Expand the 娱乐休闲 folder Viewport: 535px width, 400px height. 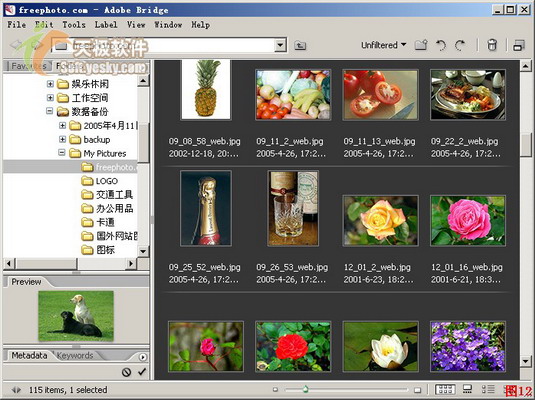pyautogui.click(x=50, y=84)
